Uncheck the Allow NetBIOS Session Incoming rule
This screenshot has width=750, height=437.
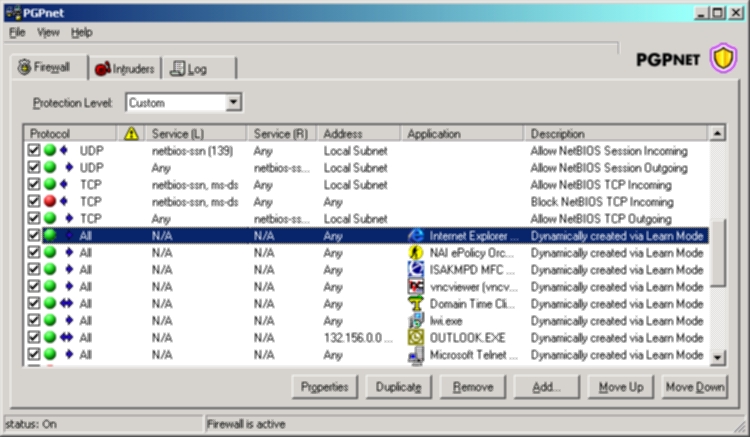[33, 151]
